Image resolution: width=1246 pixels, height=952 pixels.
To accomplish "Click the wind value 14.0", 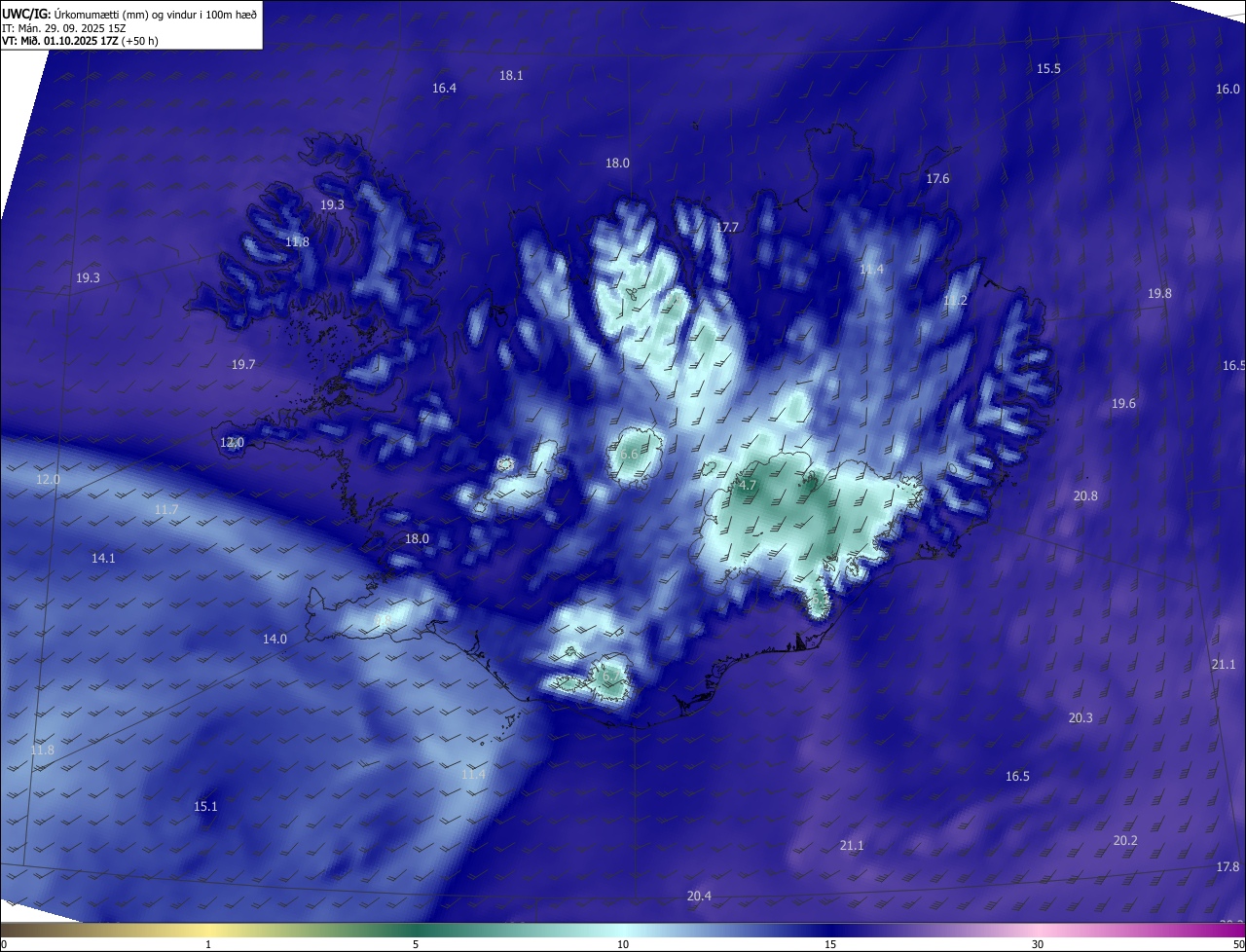I will [275, 639].
